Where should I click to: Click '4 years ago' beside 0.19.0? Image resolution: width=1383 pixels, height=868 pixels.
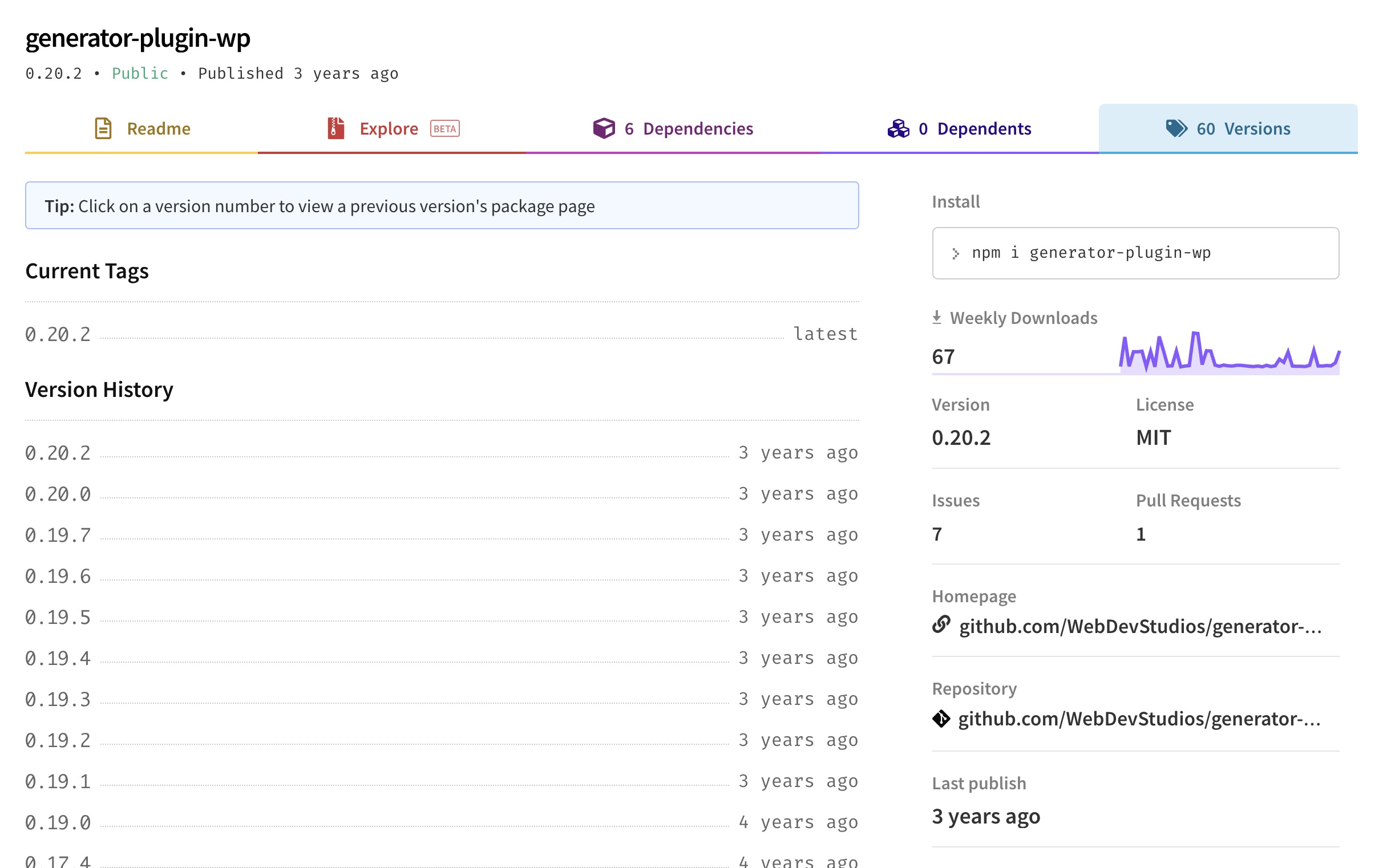[798, 822]
